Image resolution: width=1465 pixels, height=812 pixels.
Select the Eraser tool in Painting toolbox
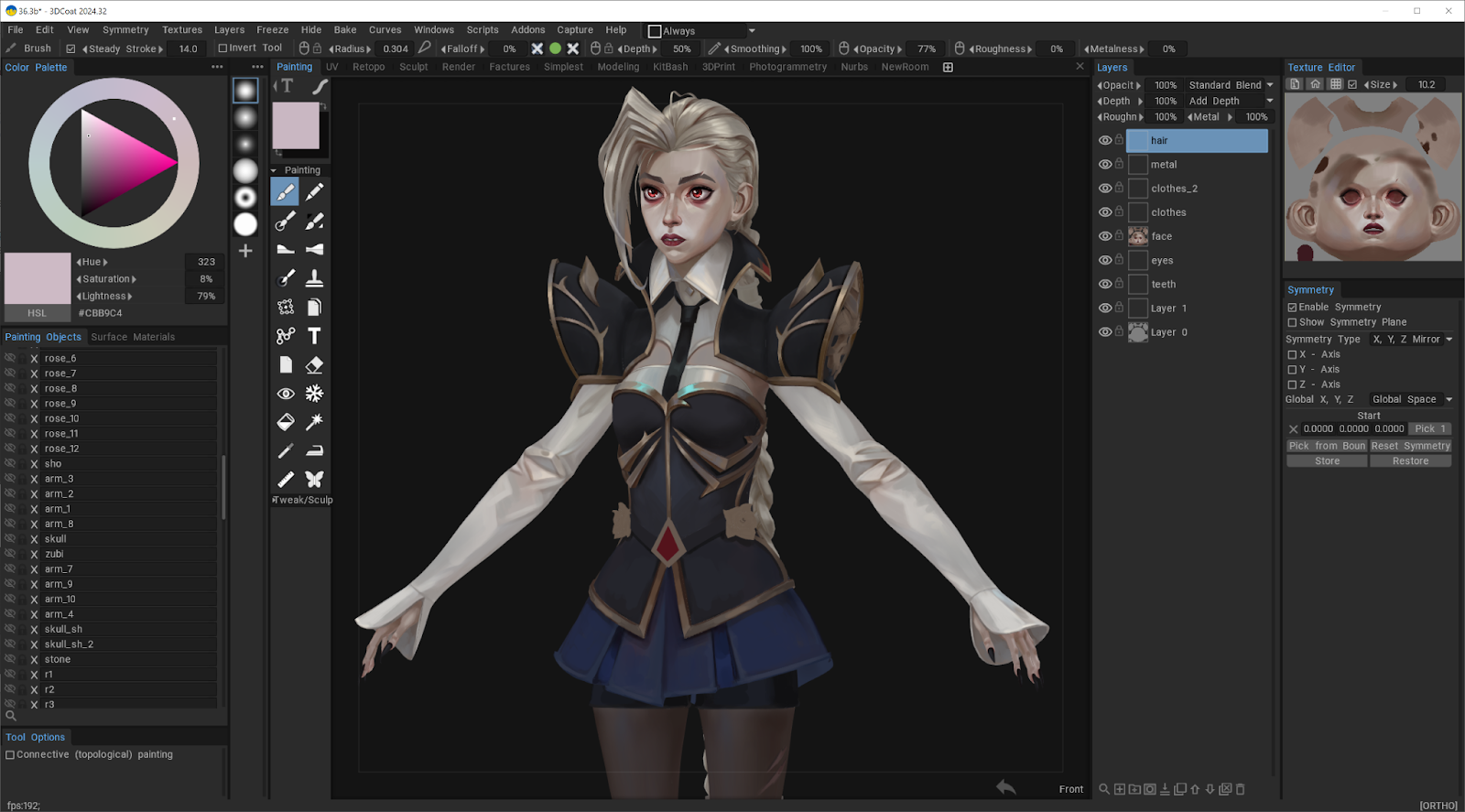[x=314, y=365]
